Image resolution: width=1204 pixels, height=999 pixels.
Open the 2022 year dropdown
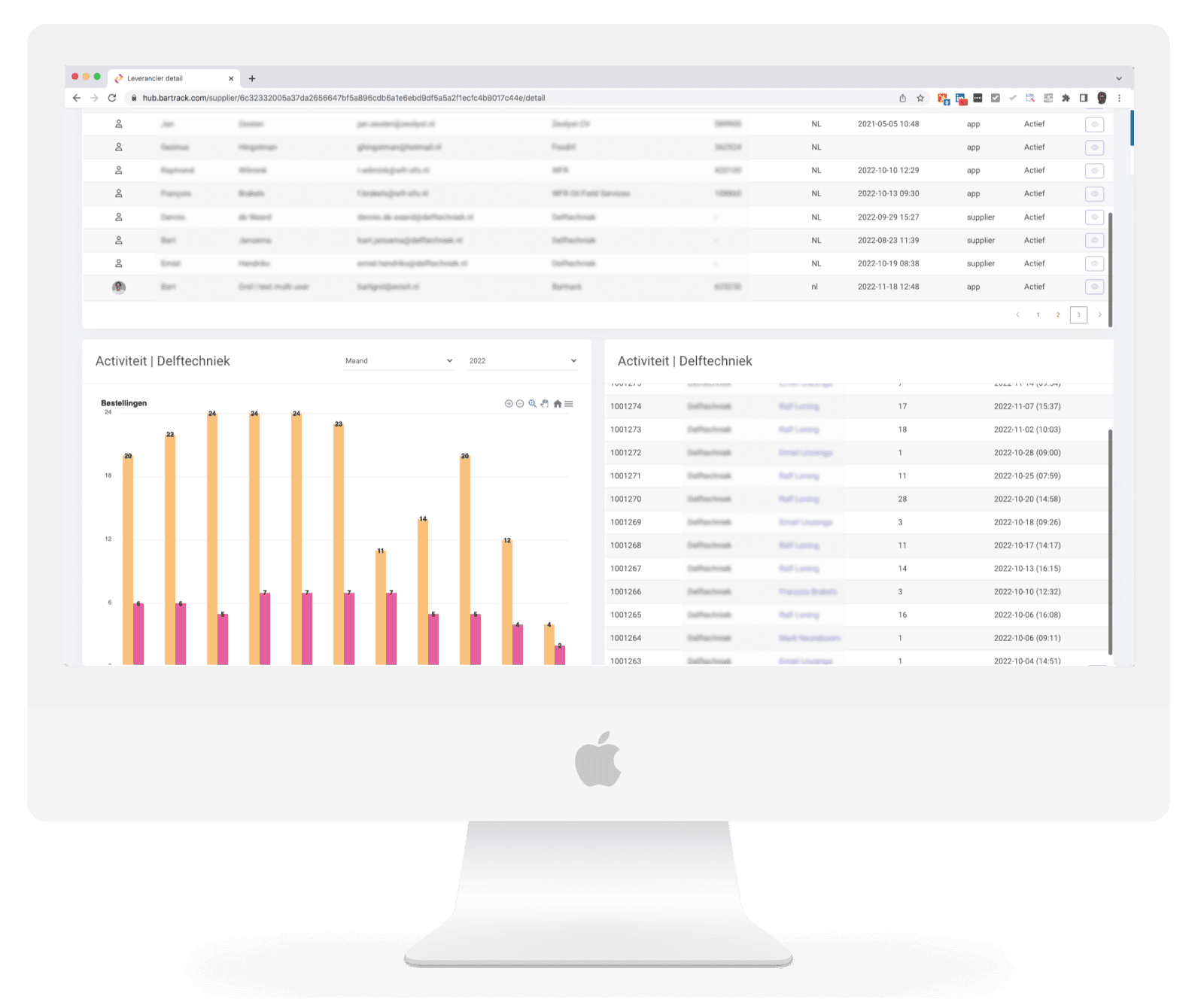pyautogui.click(x=523, y=361)
